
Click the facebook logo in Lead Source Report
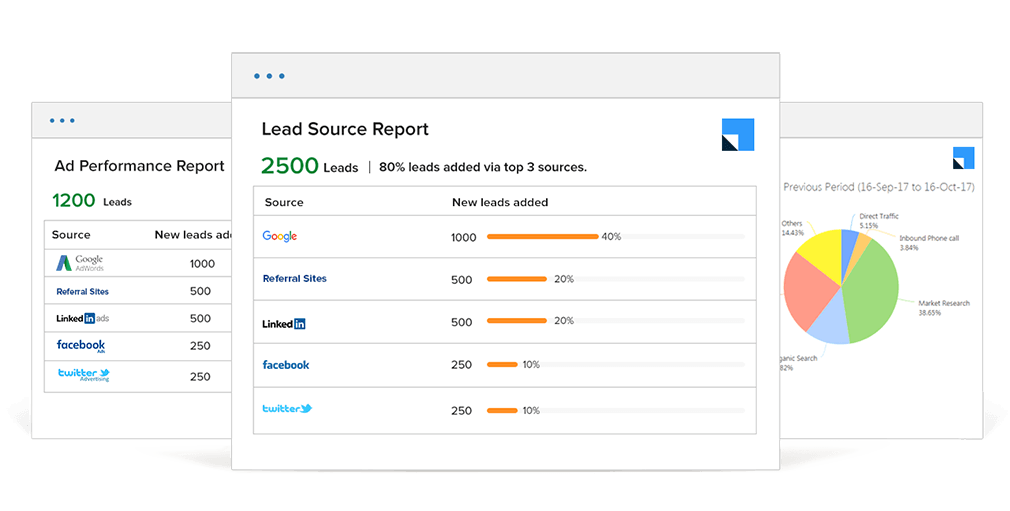(x=285, y=365)
